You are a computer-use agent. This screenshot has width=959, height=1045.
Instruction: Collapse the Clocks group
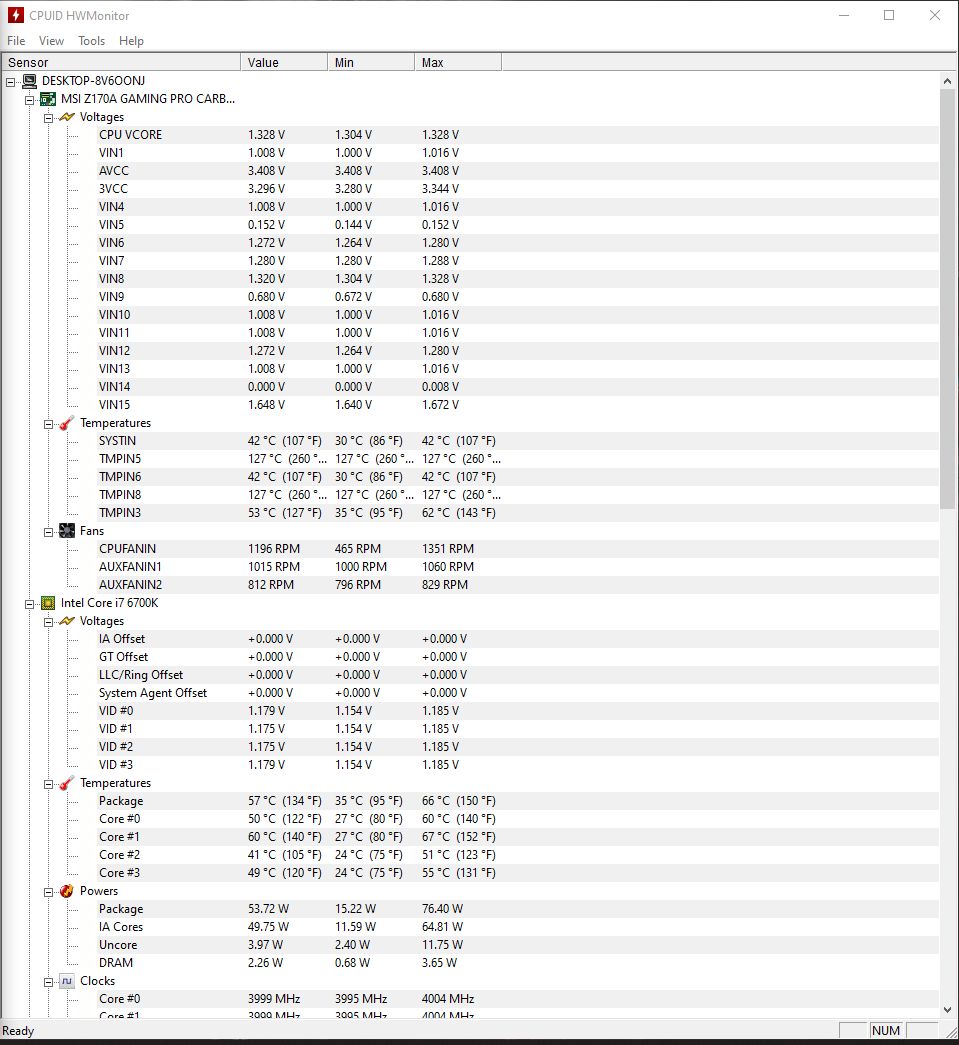[x=48, y=982]
